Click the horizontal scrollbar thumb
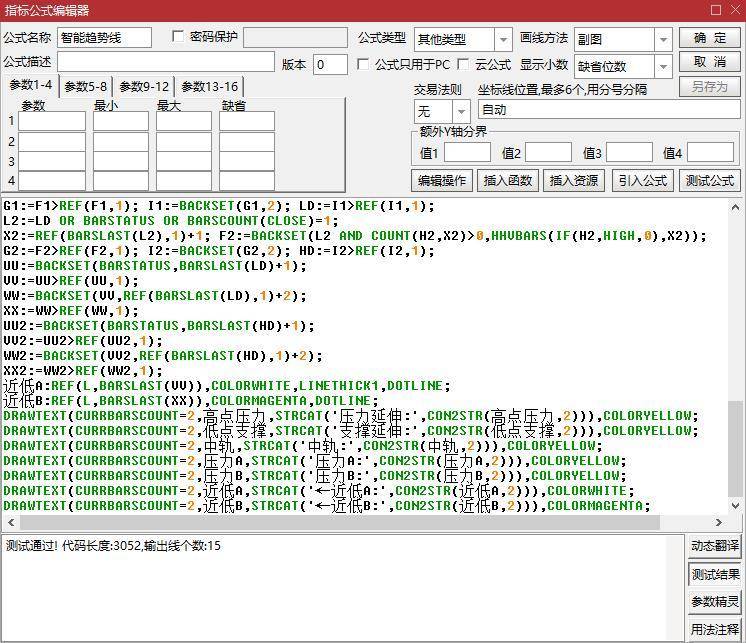Screen dimensions: 746x643 [x=340, y=522]
